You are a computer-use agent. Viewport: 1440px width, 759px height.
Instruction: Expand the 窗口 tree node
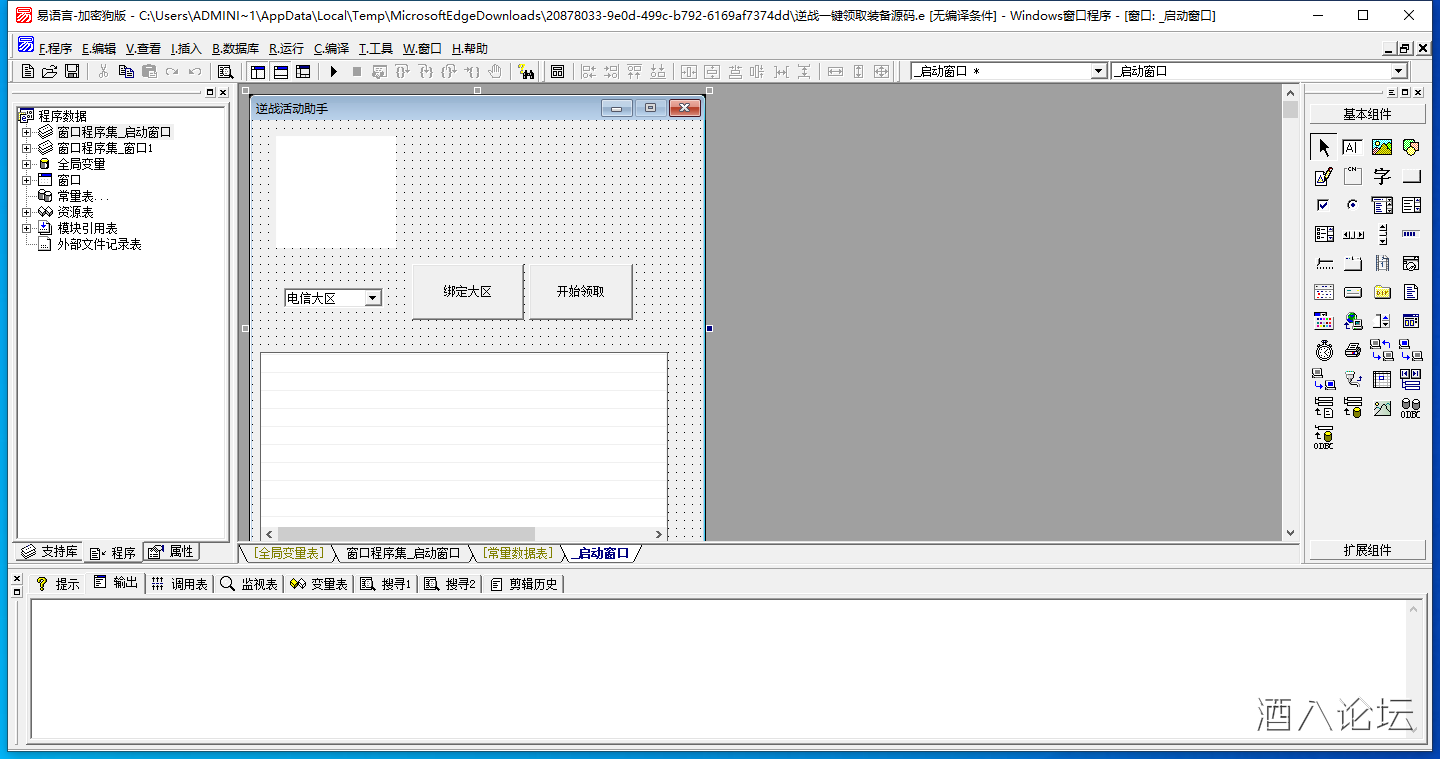click(x=27, y=180)
